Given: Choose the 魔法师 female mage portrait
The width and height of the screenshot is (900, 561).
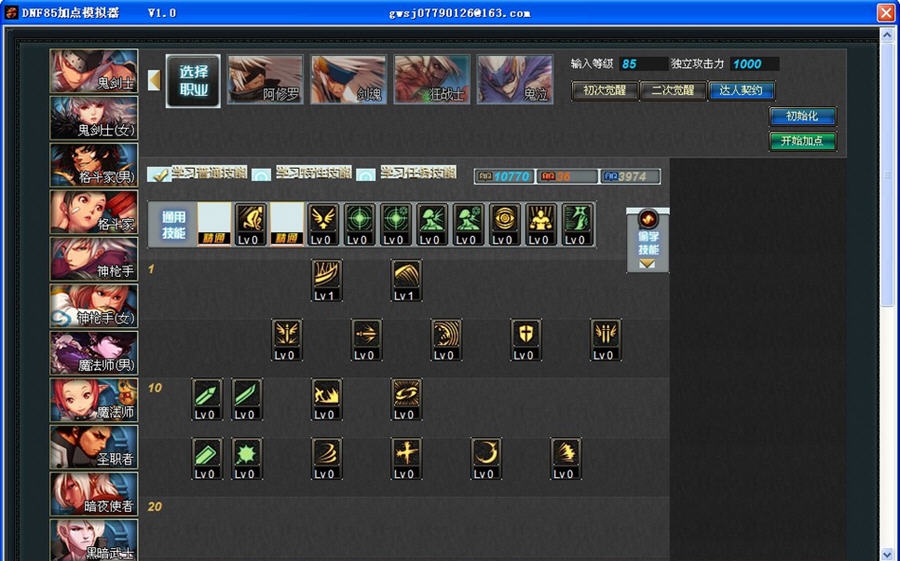Looking at the screenshot, I should click(x=94, y=401).
